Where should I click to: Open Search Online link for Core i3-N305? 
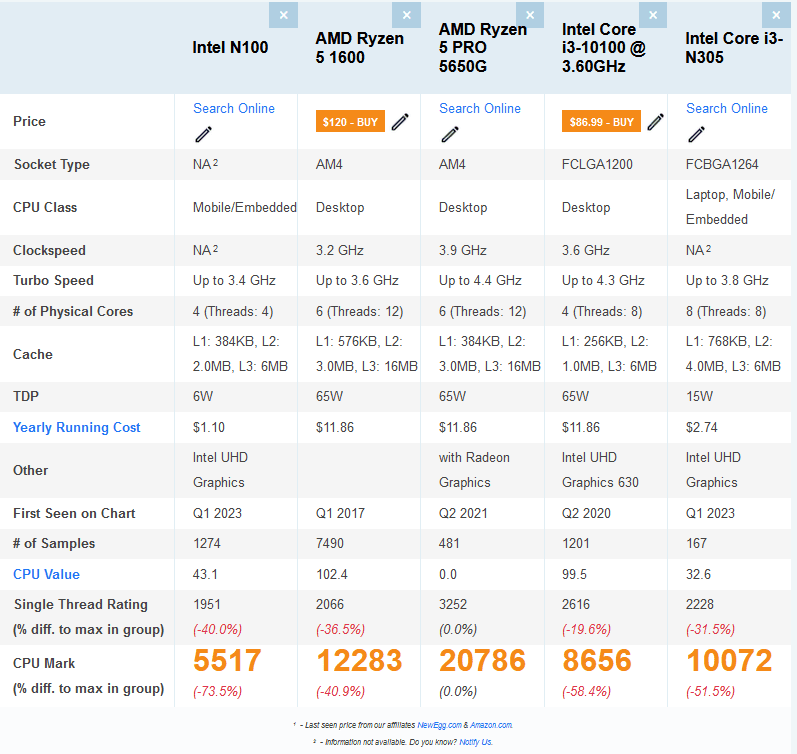point(727,108)
